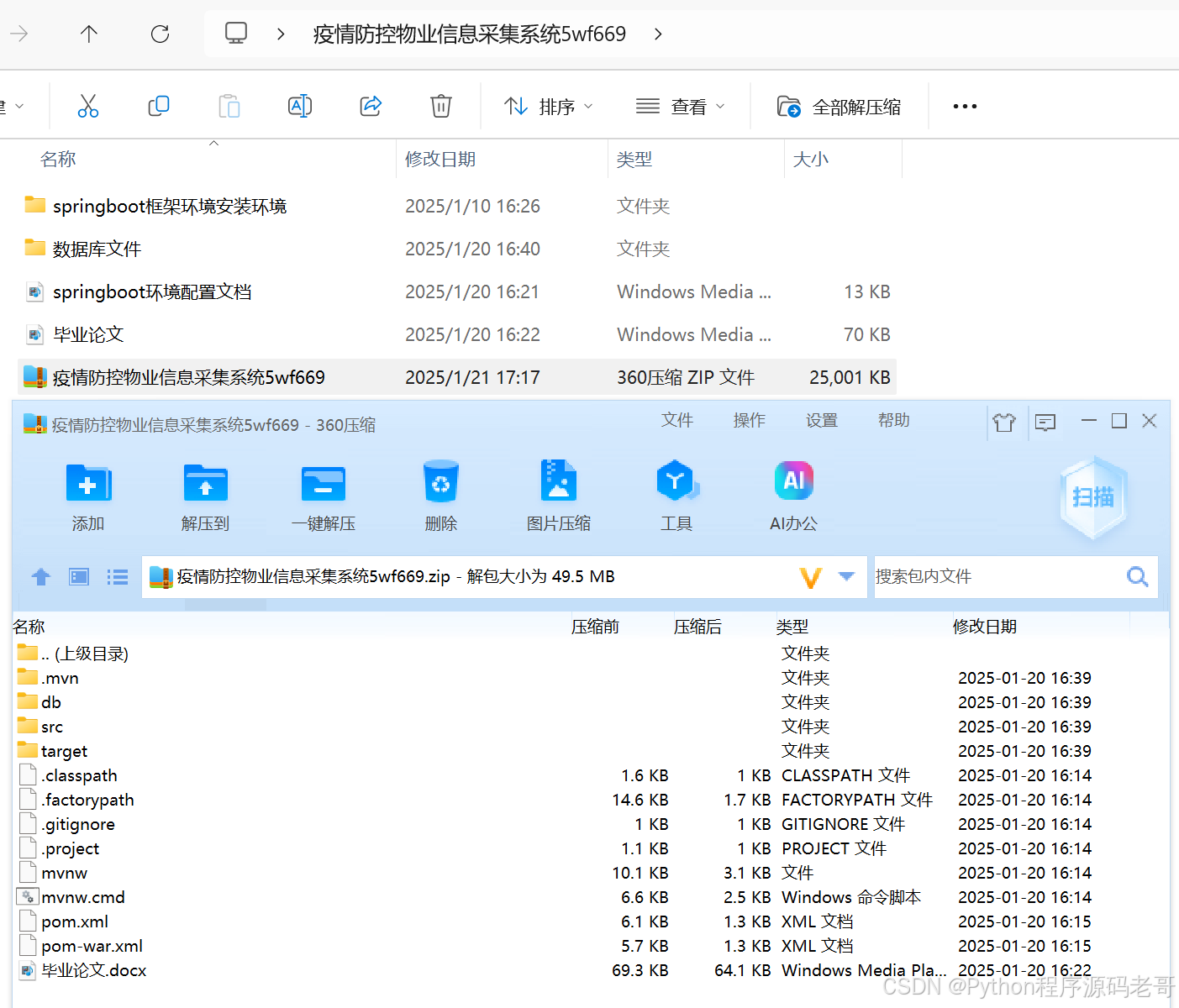Viewport: 1179px width, 1008px height.
Task: Click the feedback message icon in 360压缩 title bar
Action: click(x=1045, y=422)
